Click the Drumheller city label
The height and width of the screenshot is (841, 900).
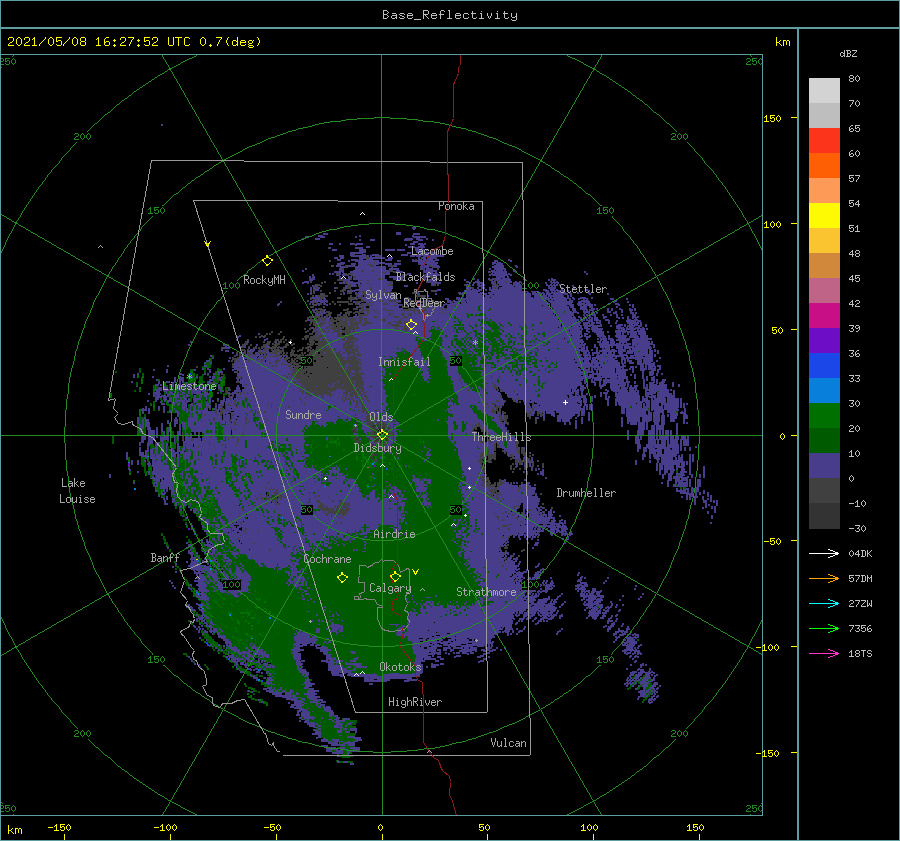(x=586, y=493)
